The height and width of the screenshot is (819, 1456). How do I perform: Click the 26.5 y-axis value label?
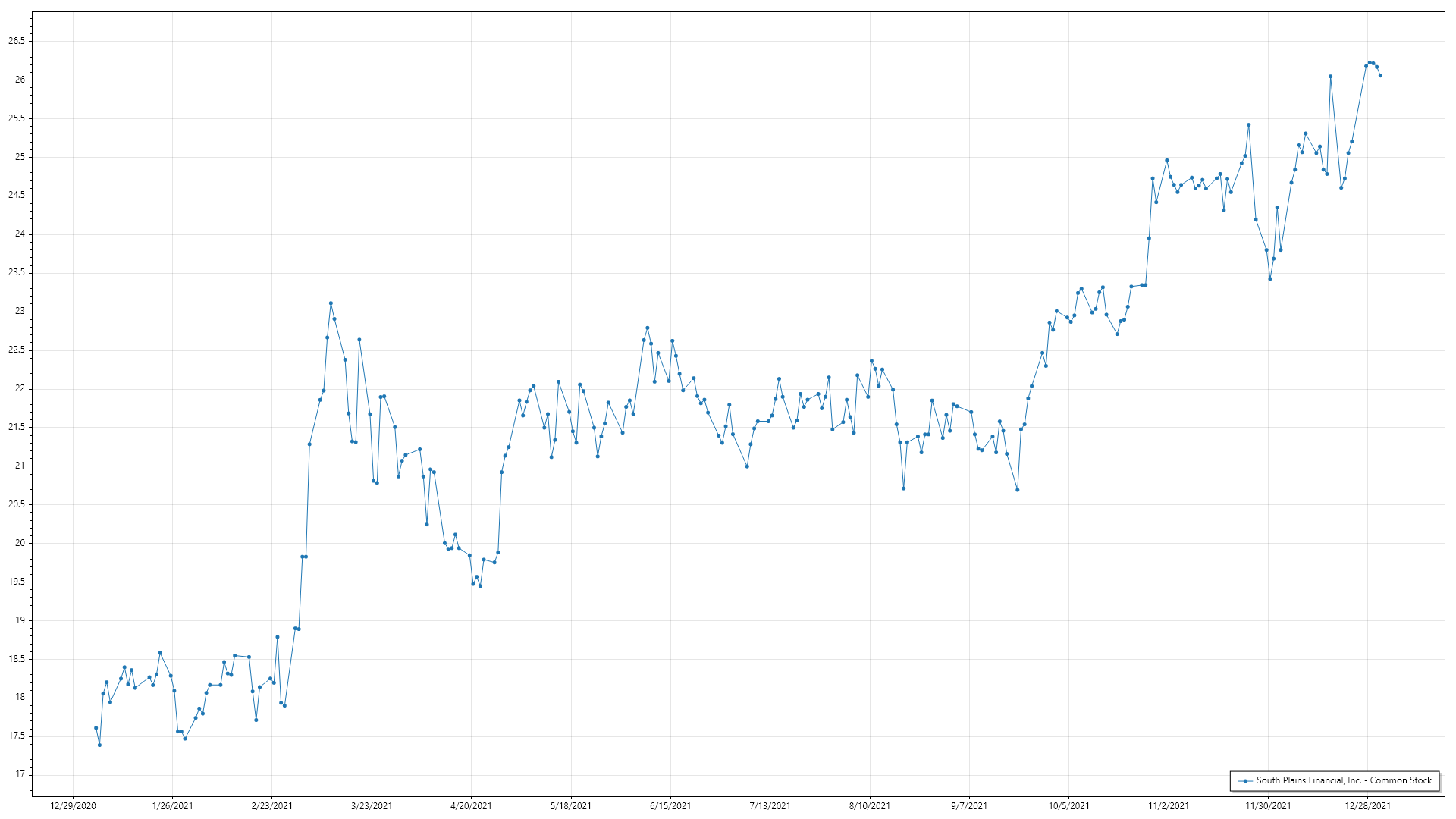[17, 41]
